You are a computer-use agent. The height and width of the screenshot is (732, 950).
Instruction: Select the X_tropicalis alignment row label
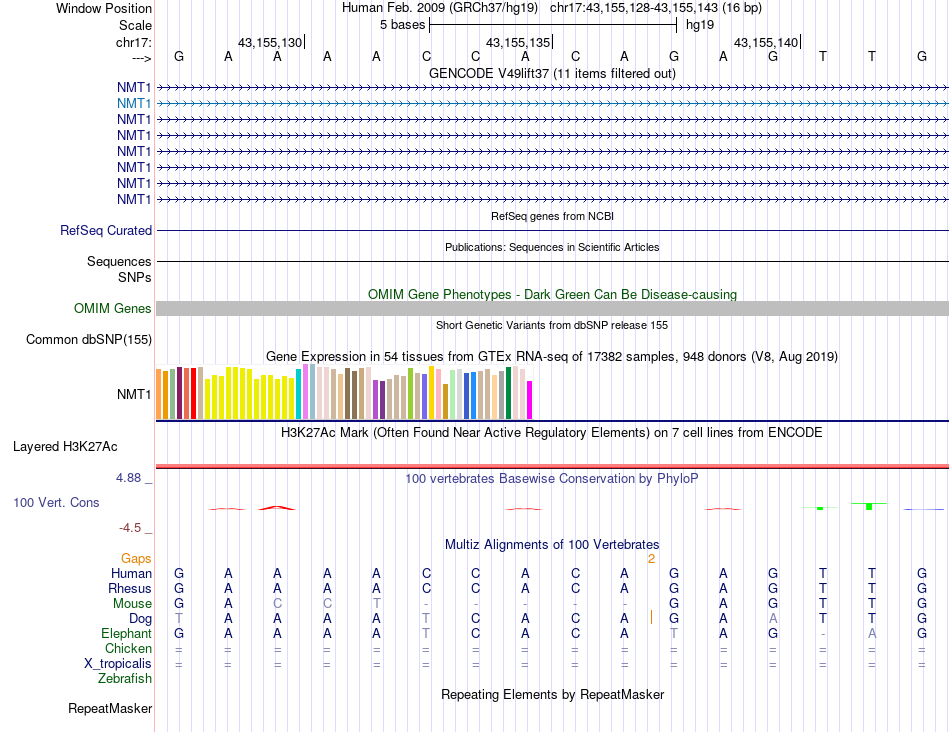pos(118,664)
